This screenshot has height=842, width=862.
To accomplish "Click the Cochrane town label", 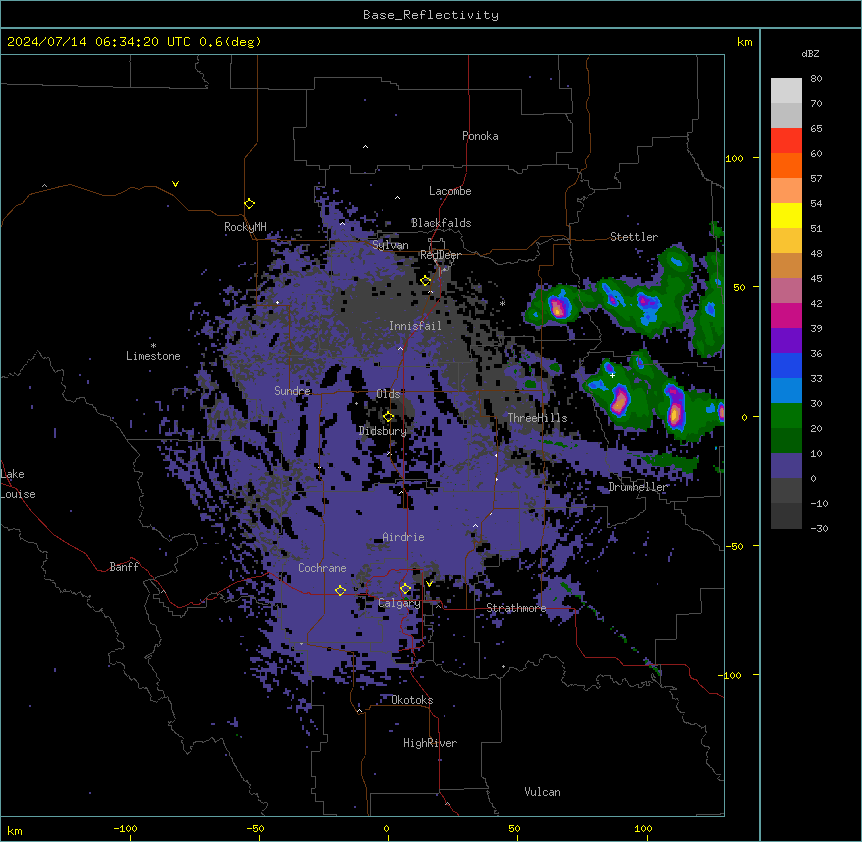I will pos(322,568).
